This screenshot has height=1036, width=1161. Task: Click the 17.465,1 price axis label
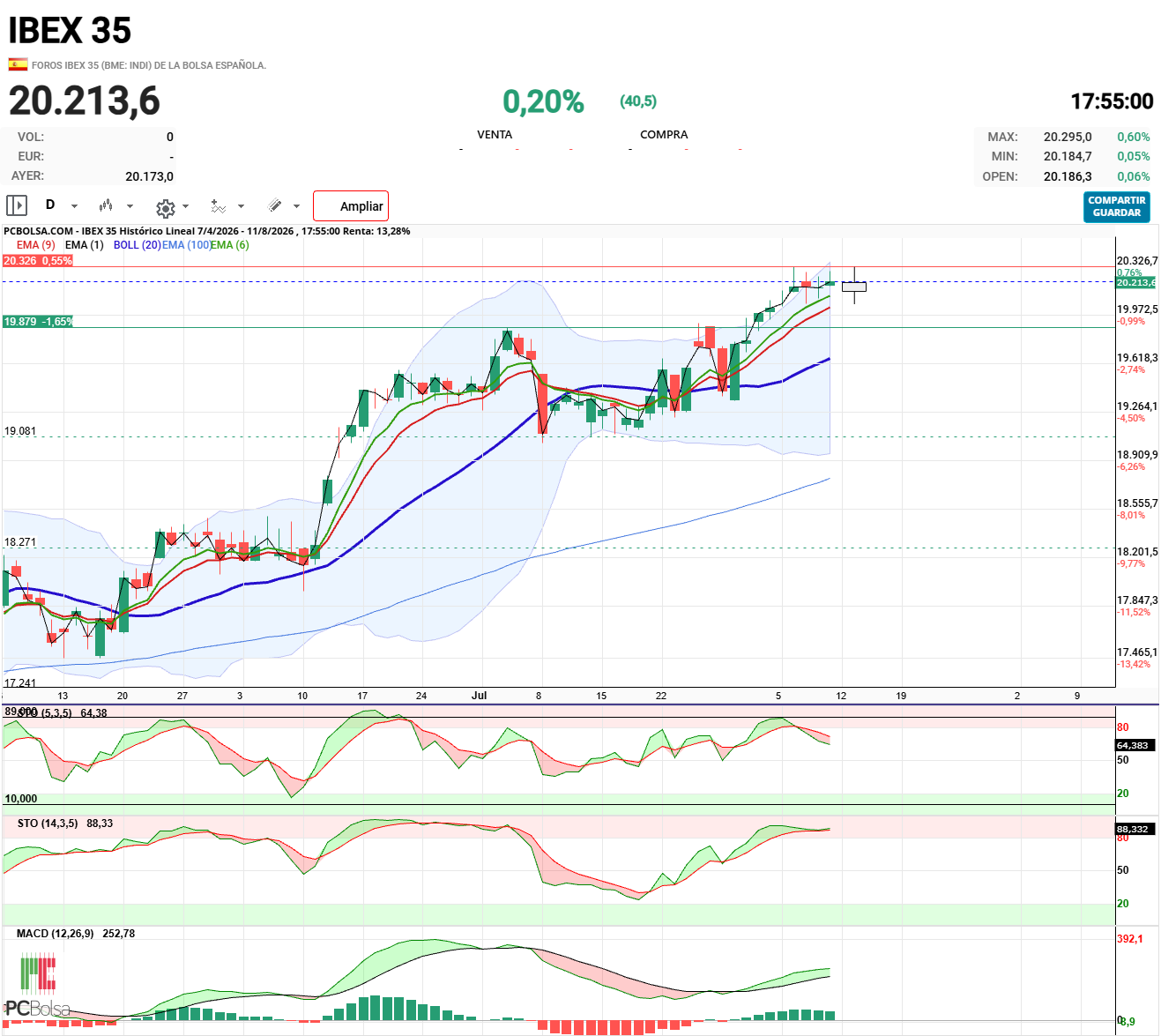click(1137, 652)
